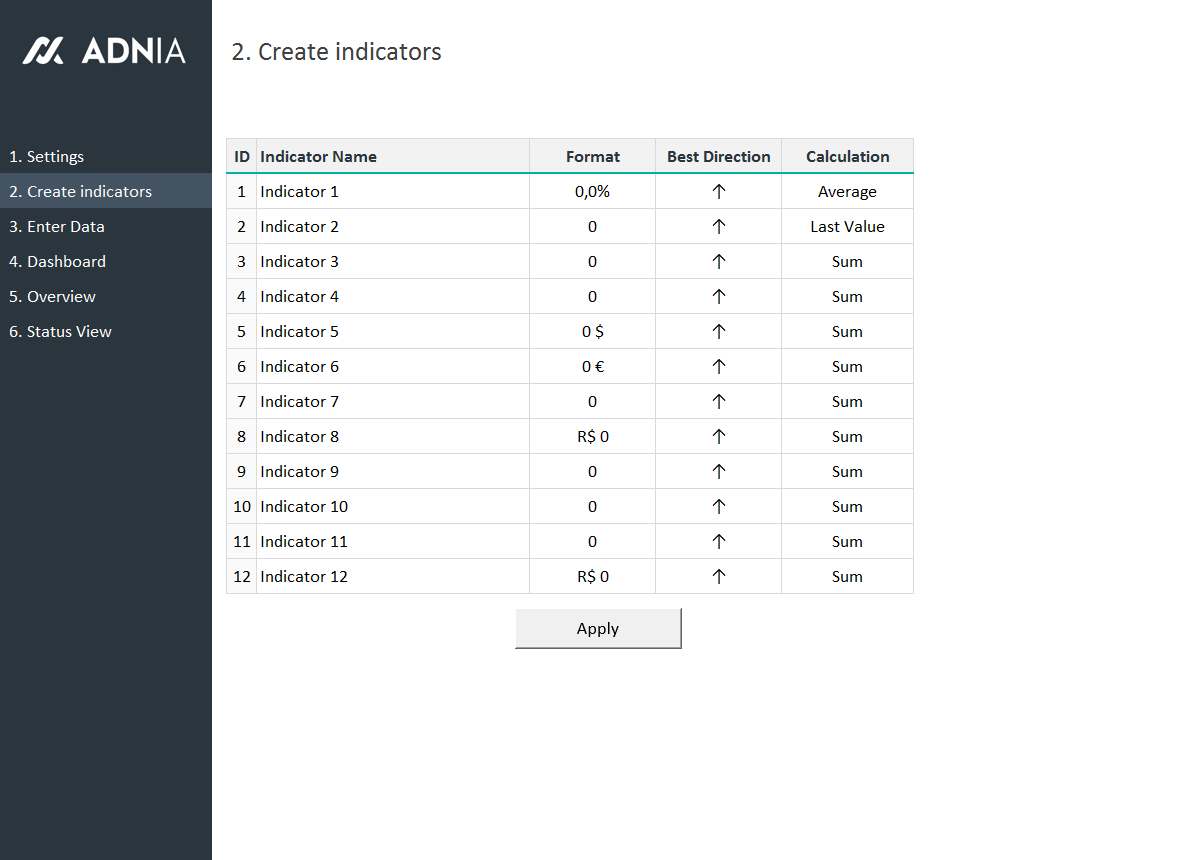The width and height of the screenshot is (1199, 860).
Task: Click the up arrow for Indicator 7
Action: [x=718, y=402]
